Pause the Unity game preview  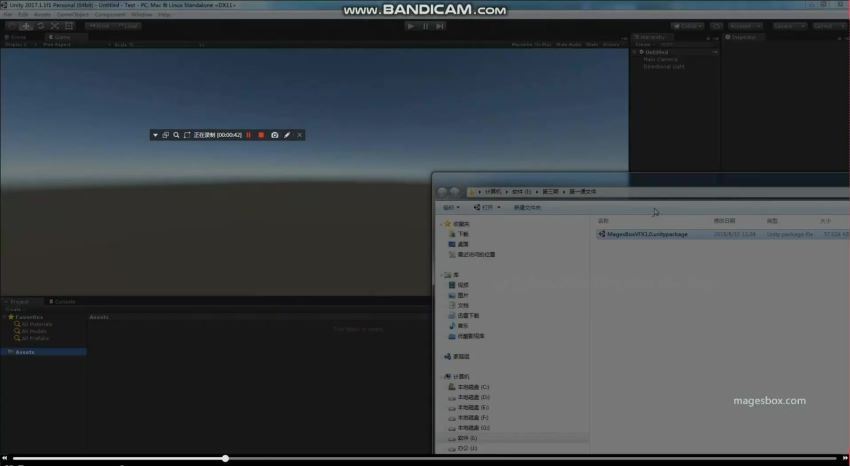point(426,26)
